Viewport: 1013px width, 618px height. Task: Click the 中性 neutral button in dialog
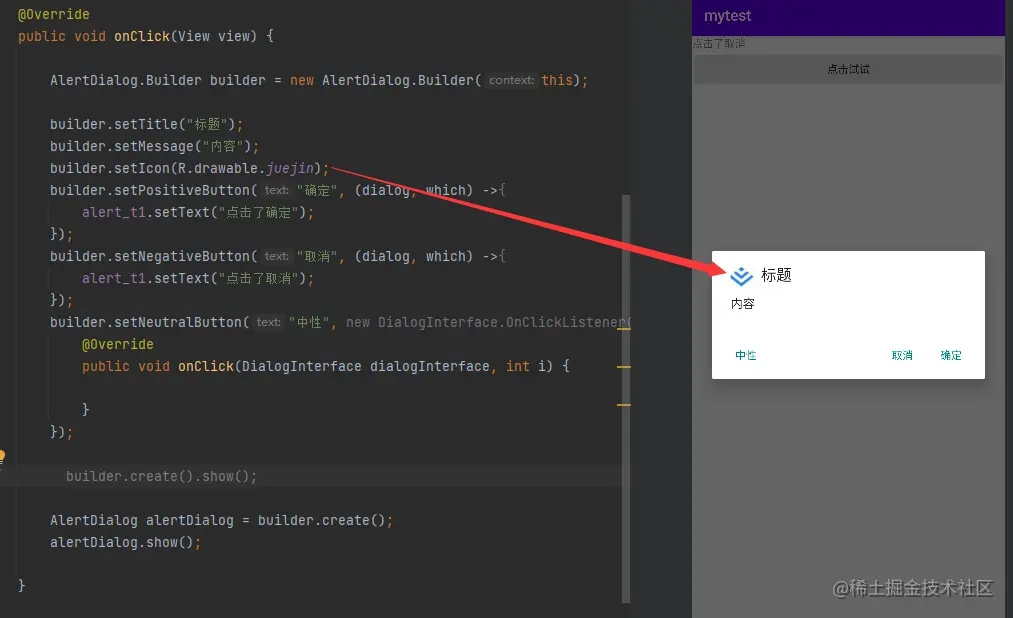746,355
